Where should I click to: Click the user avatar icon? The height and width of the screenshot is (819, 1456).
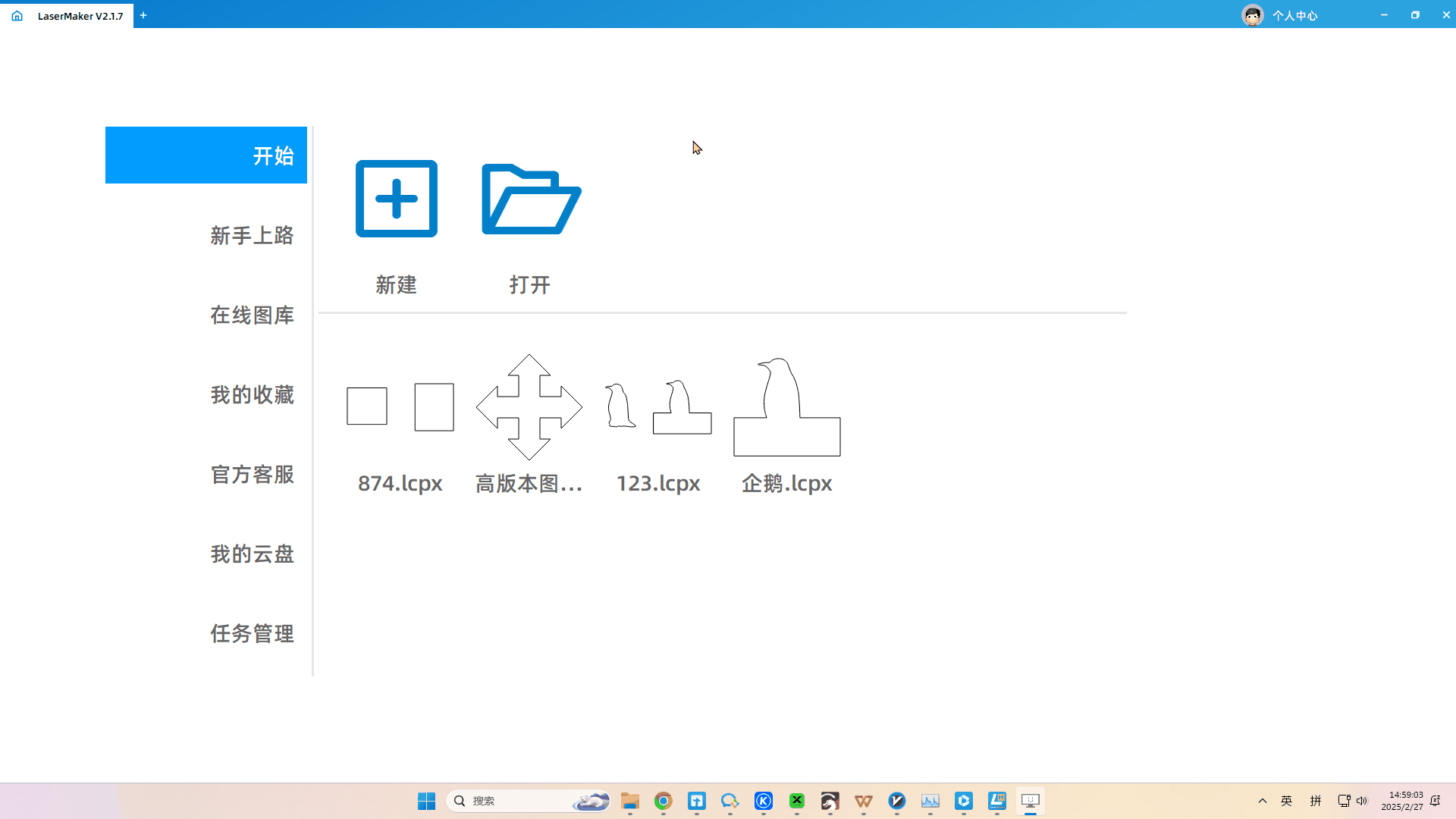point(1252,15)
